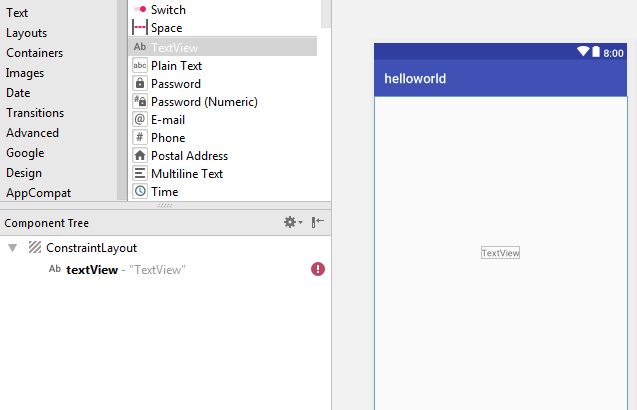637x410 pixels.
Task: Open the Layouts palette category
Action: (x=26, y=33)
